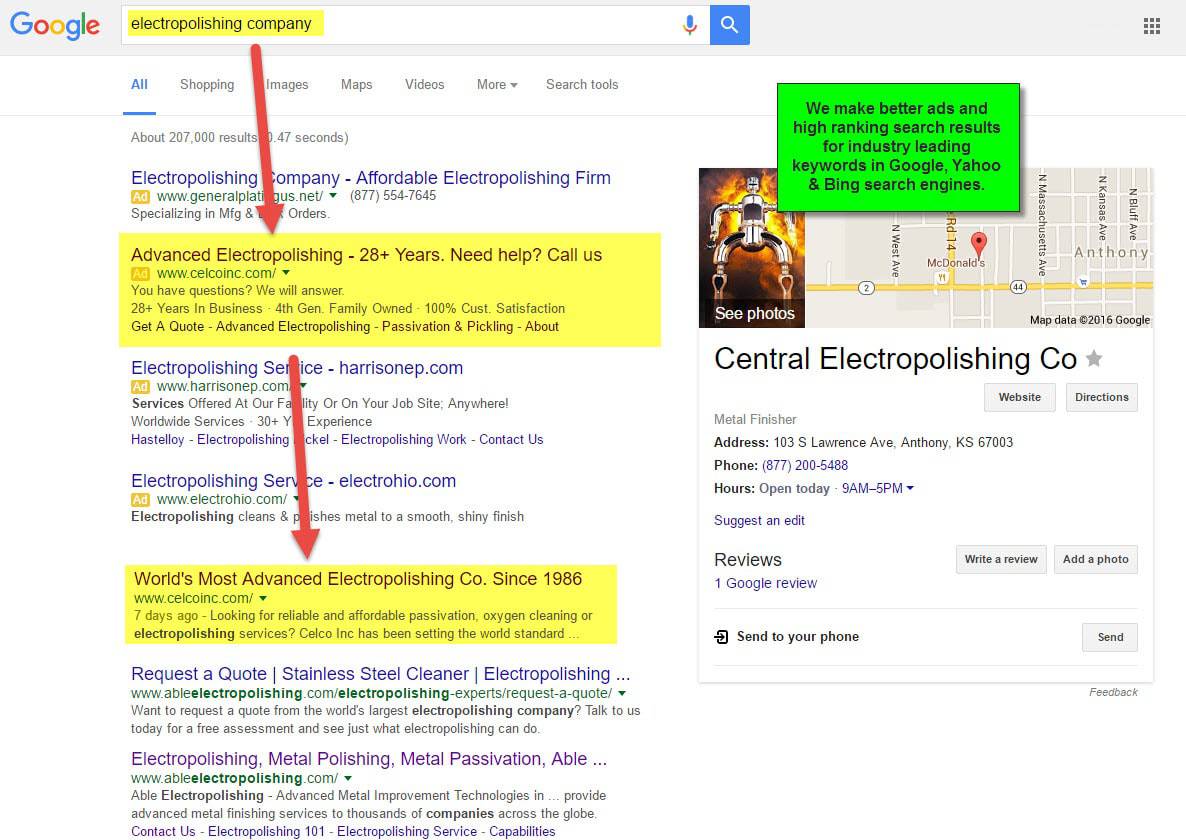Screen dimensions: 1186x840
Task: Open the Google apps grid icon
Action: click(x=1151, y=25)
